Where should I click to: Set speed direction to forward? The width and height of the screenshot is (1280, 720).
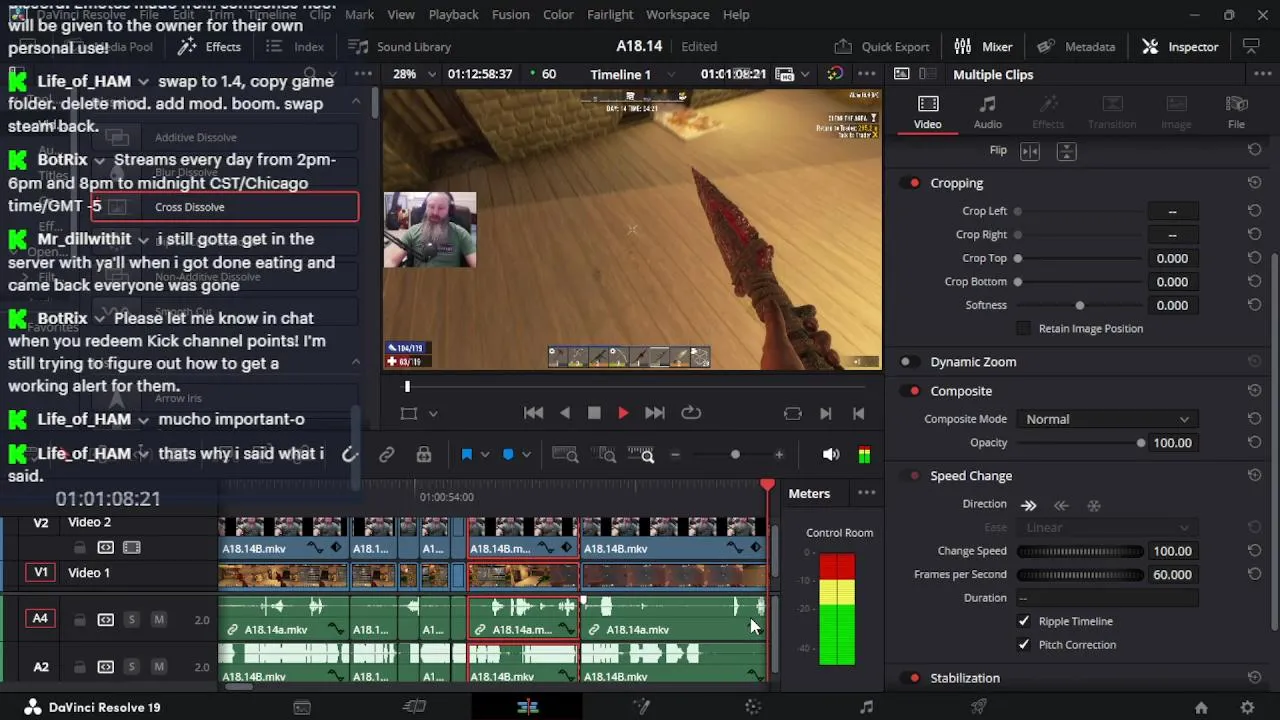click(x=1028, y=505)
